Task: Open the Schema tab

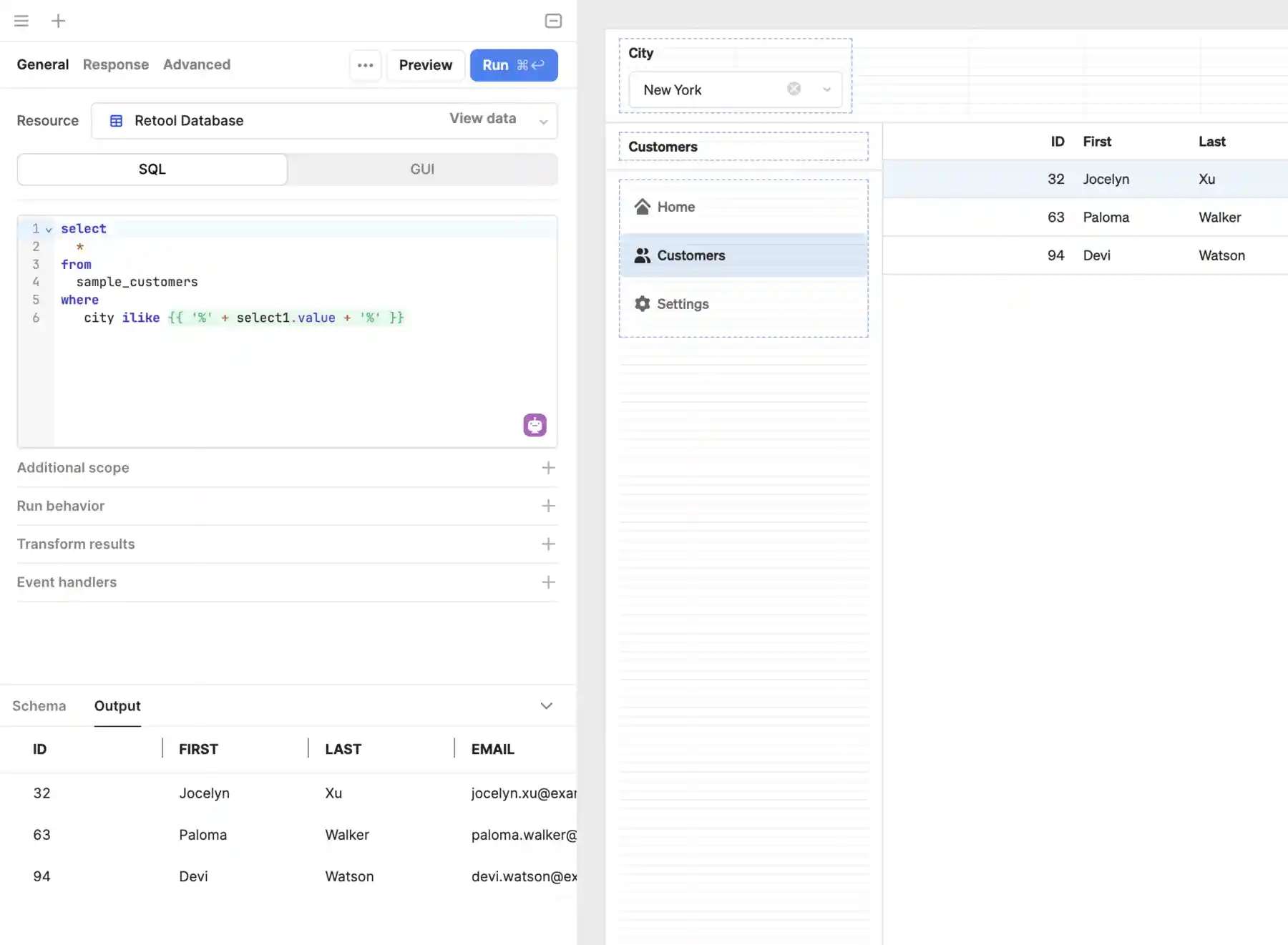Action: click(39, 706)
